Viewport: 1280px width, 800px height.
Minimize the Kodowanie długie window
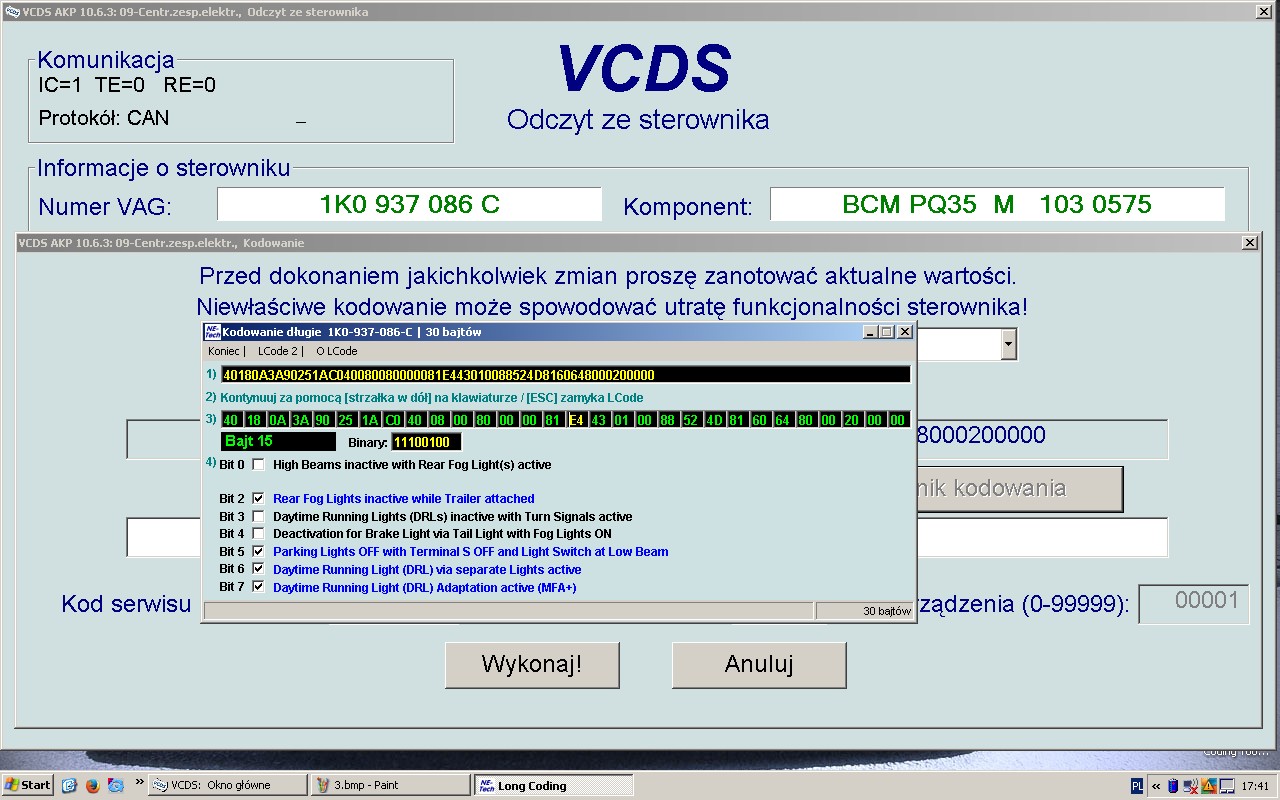click(871, 332)
